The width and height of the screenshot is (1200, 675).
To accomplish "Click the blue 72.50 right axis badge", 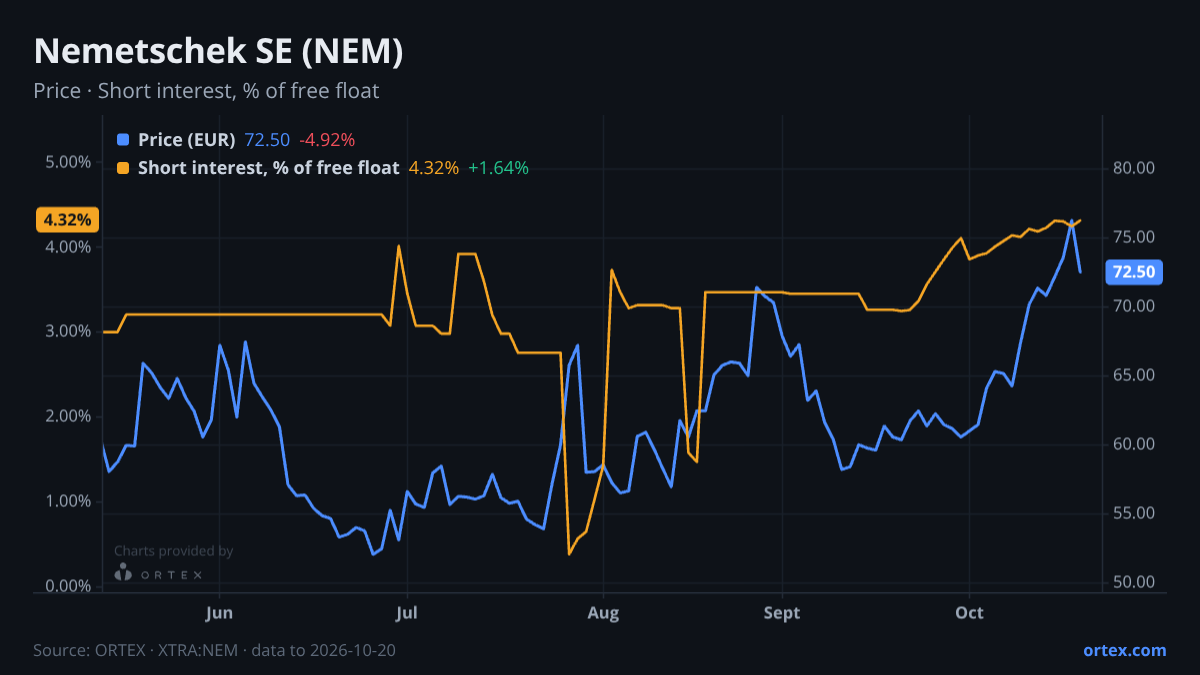I will [1134, 272].
